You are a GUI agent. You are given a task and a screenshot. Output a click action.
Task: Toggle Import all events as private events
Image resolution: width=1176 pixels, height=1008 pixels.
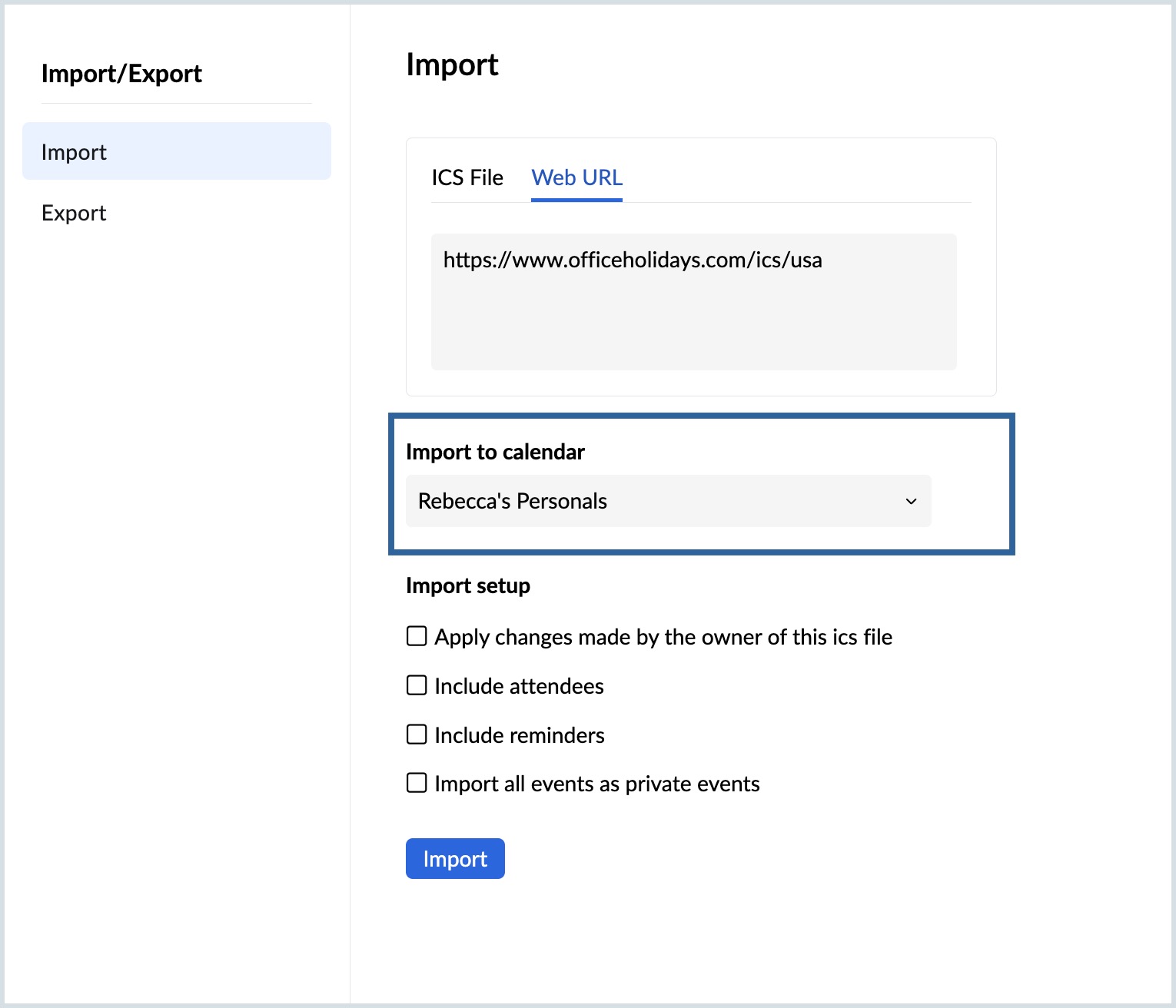(417, 783)
